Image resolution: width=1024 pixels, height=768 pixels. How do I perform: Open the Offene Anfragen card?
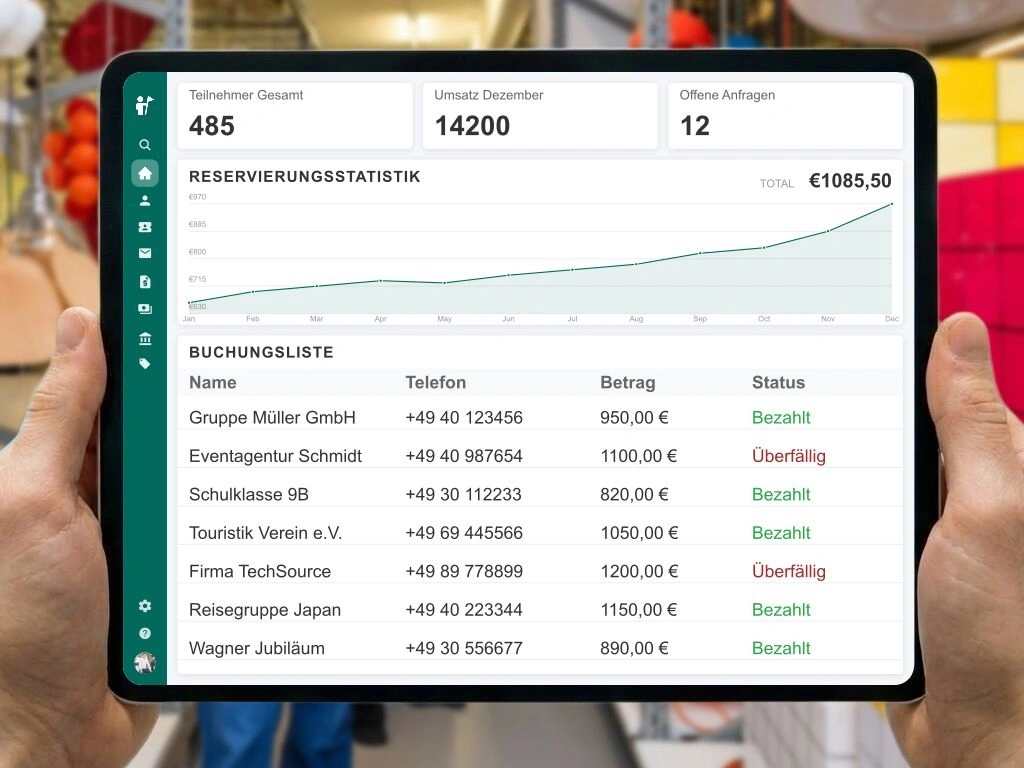[785, 116]
